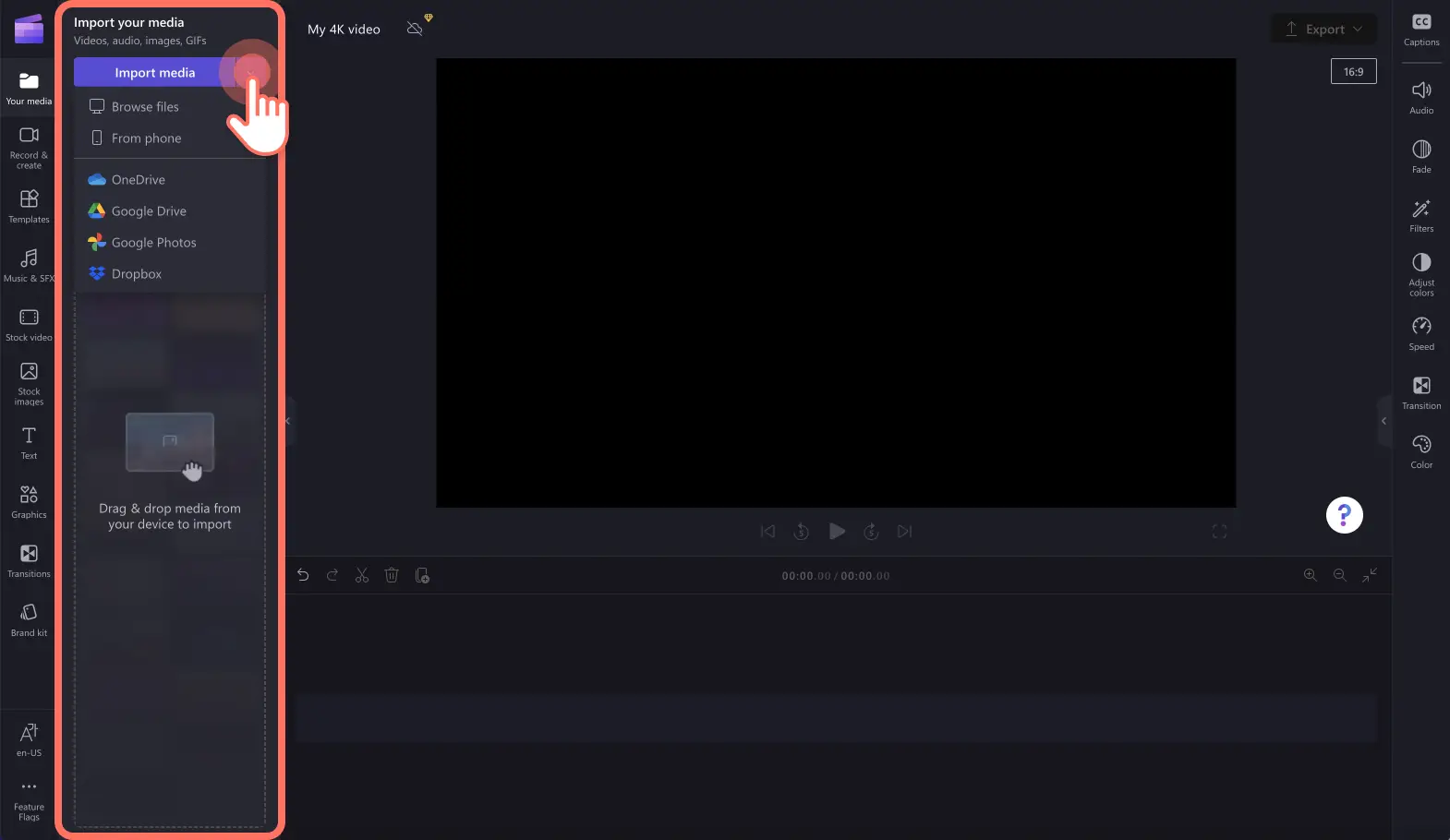Select Google Drive from import menu
The width and height of the screenshot is (1450, 840).
pyautogui.click(x=149, y=211)
